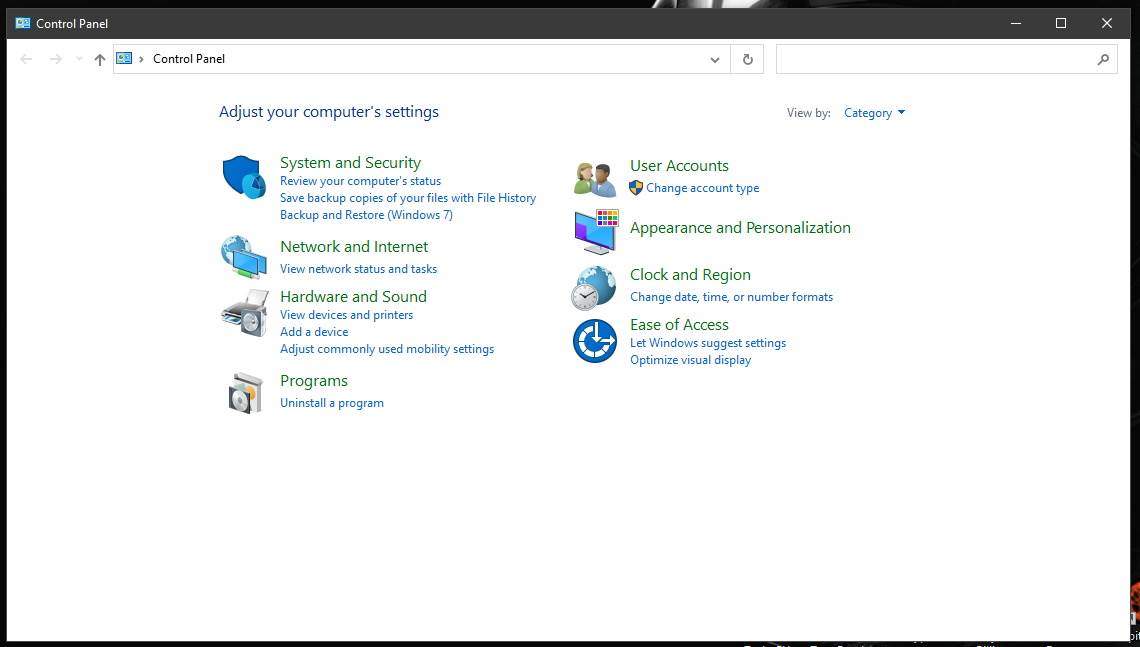Screen dimensions: 1140x647
Task: Refresh the Control Panel view
Action: 747,59
